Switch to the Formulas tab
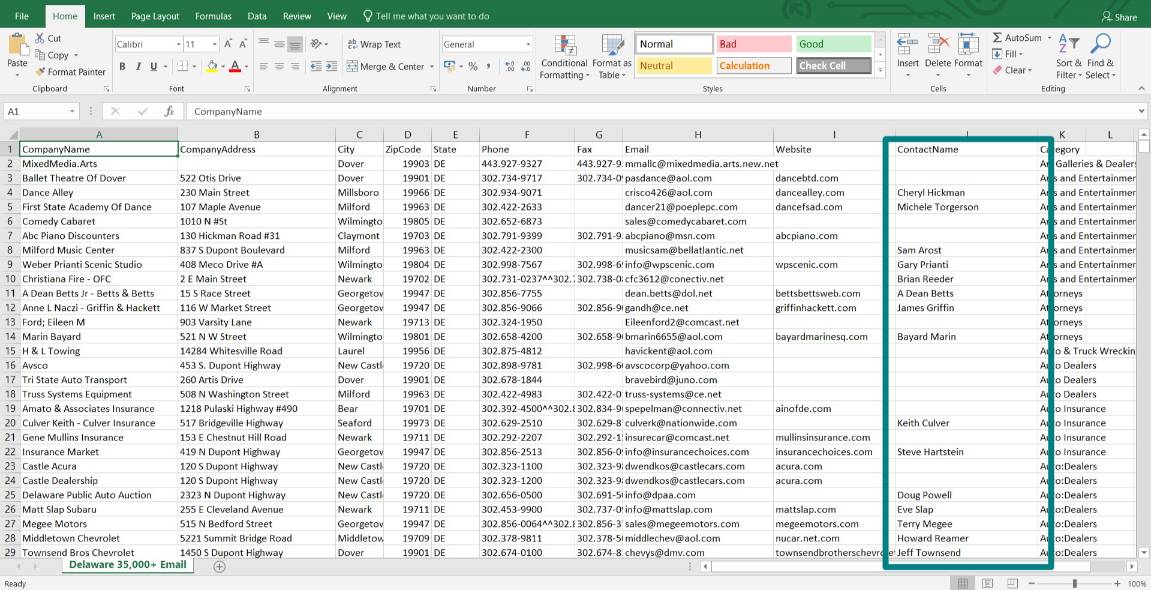Image resolution: width=1151 pixels, height=590 pixels. [x=213, y=16]
